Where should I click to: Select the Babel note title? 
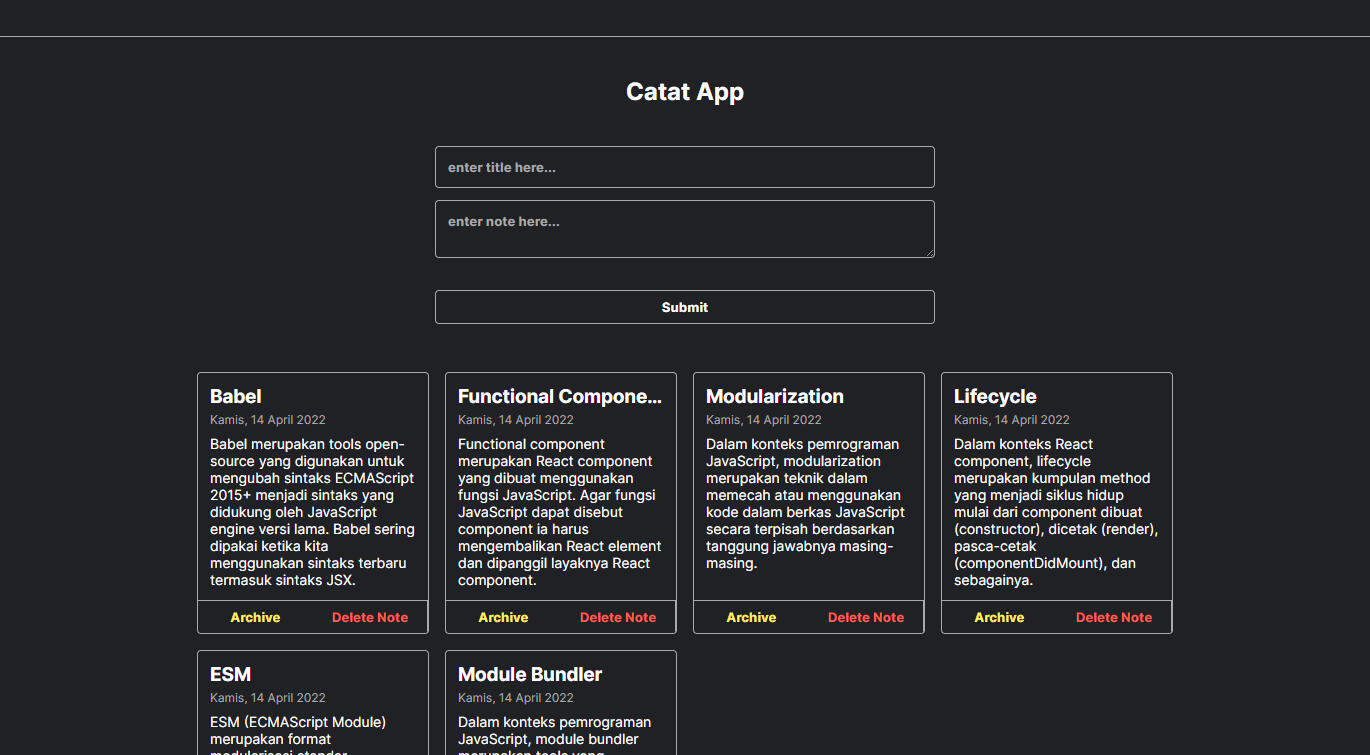click(236, 396)
